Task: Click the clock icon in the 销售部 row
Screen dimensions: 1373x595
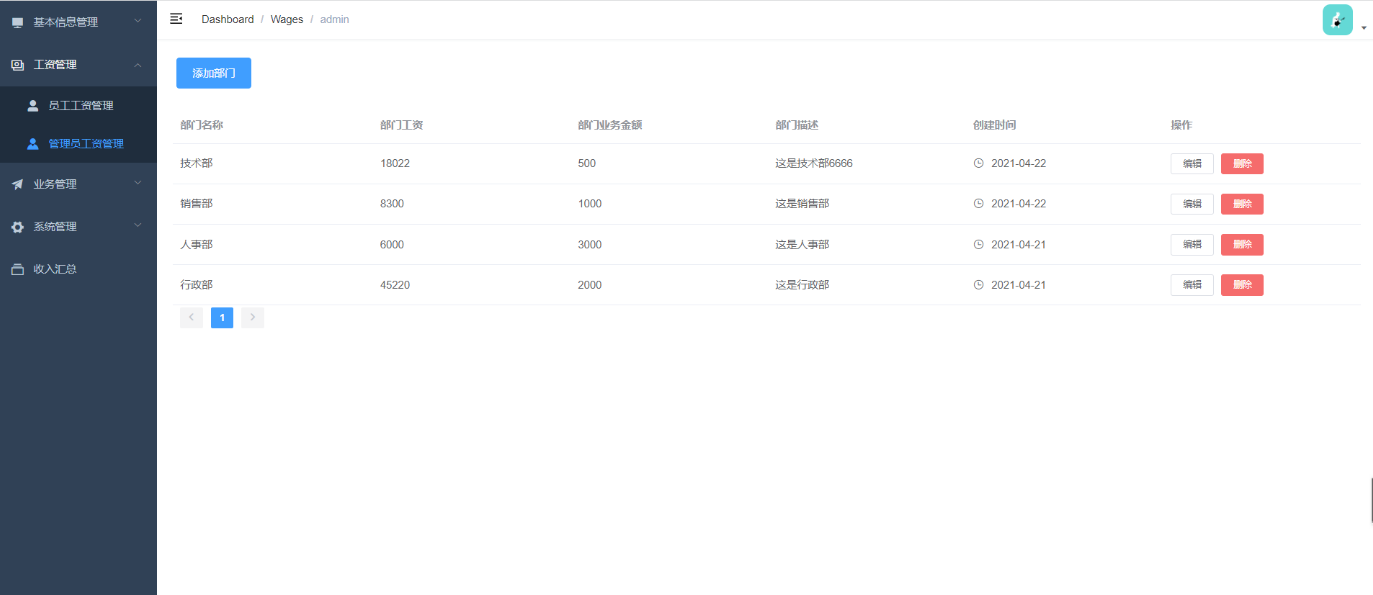Action: [979, 203]
